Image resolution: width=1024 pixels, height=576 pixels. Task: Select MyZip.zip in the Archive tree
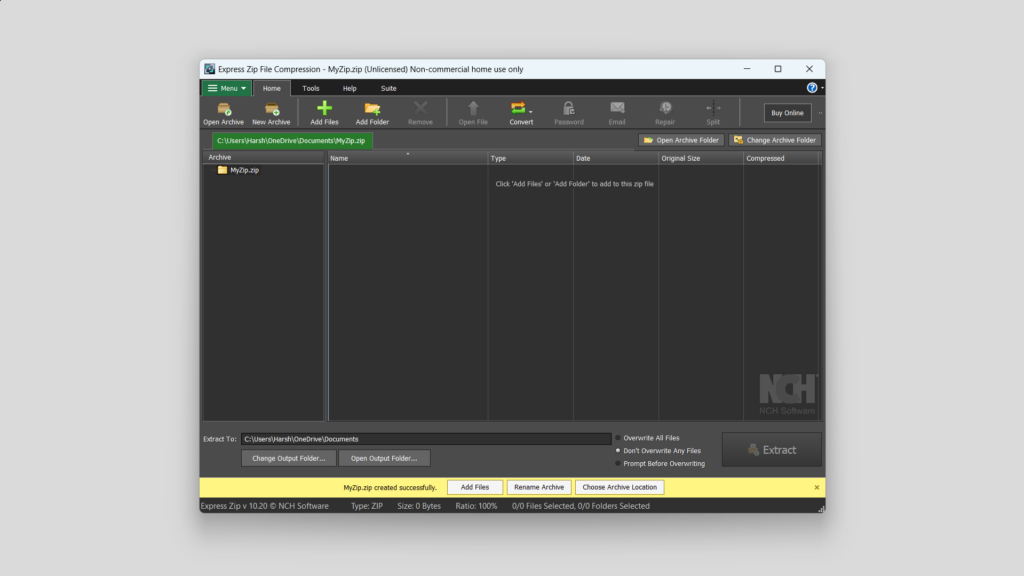pyautogui.click(x=244, y=170)
